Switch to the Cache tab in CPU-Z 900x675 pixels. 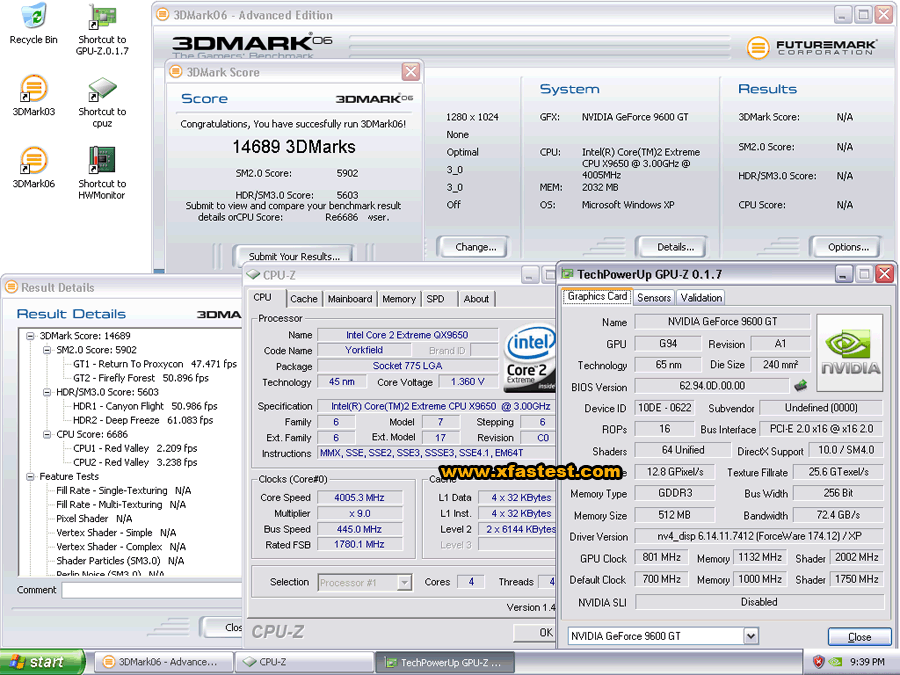click(304, 299)
